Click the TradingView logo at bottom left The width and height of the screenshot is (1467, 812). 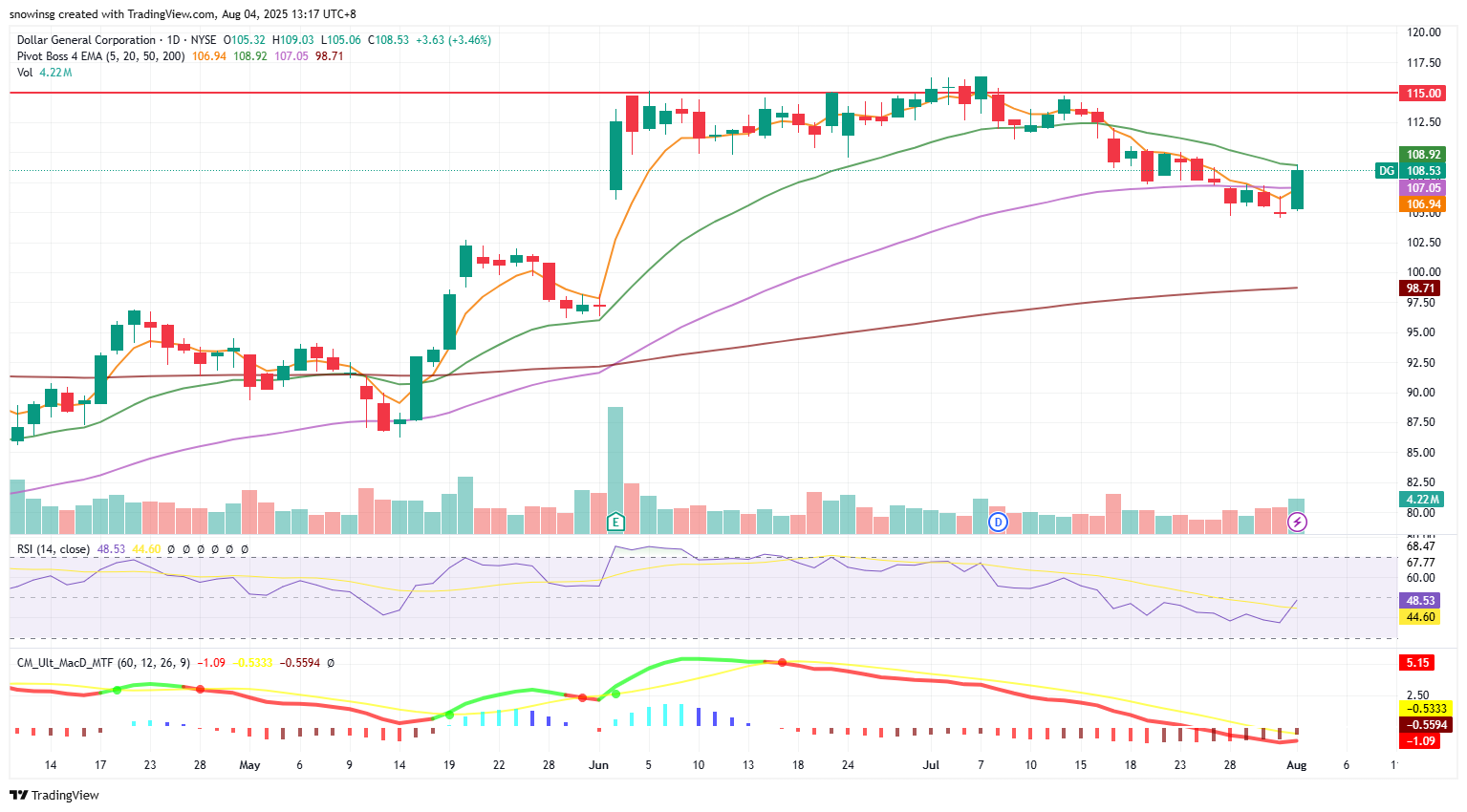click(x=20, y=795)
